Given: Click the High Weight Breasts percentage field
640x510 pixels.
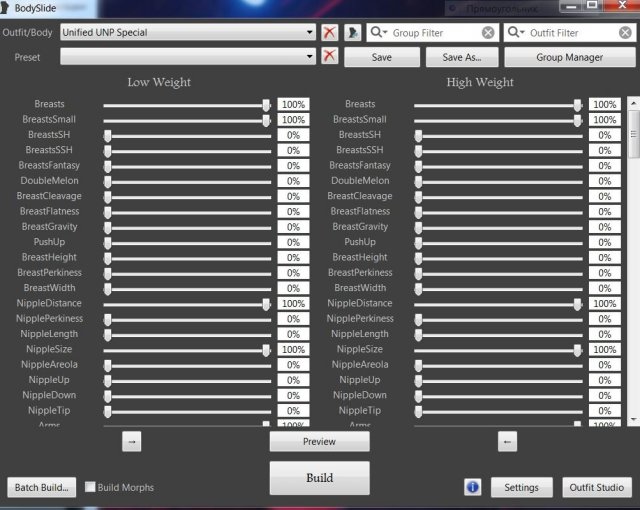Looking at the screenshot, I should tap(604, 104).
